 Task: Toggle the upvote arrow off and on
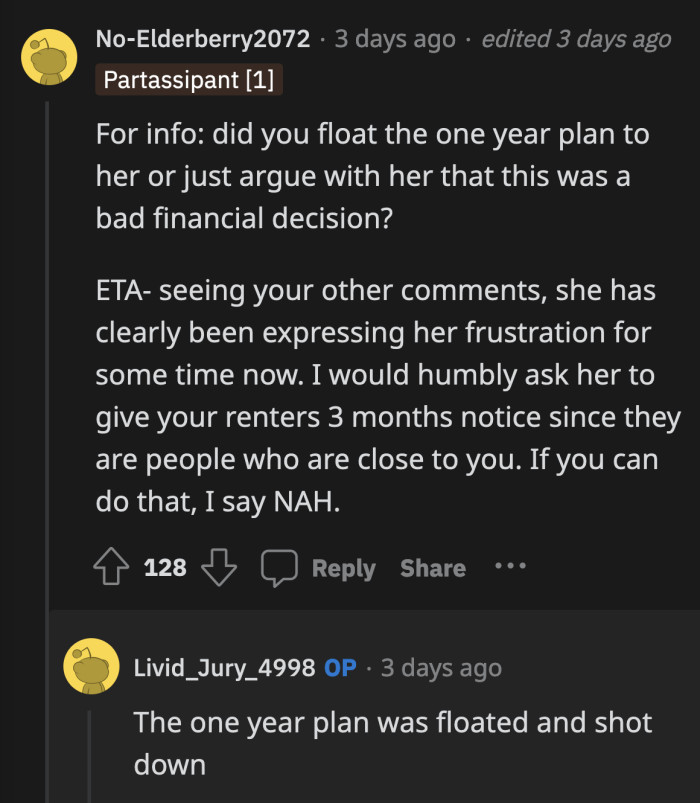110,567
